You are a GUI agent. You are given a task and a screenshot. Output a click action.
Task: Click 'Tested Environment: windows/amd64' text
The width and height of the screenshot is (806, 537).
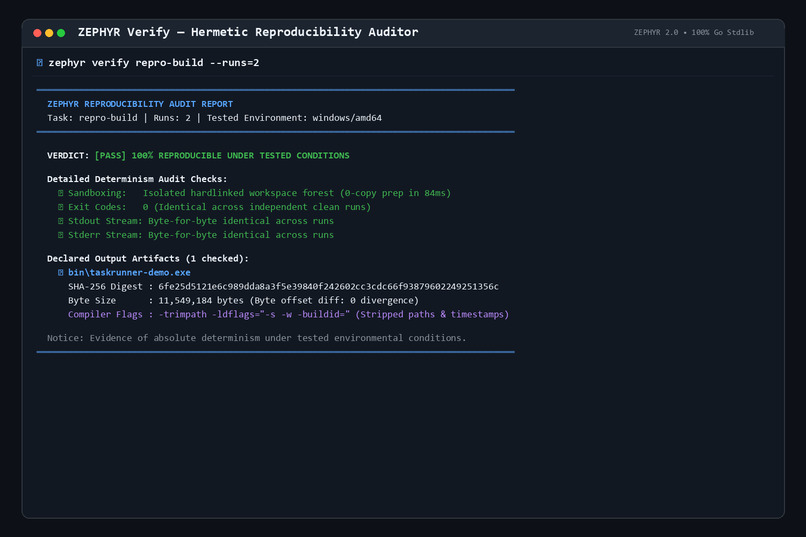(x=294, y=118)
